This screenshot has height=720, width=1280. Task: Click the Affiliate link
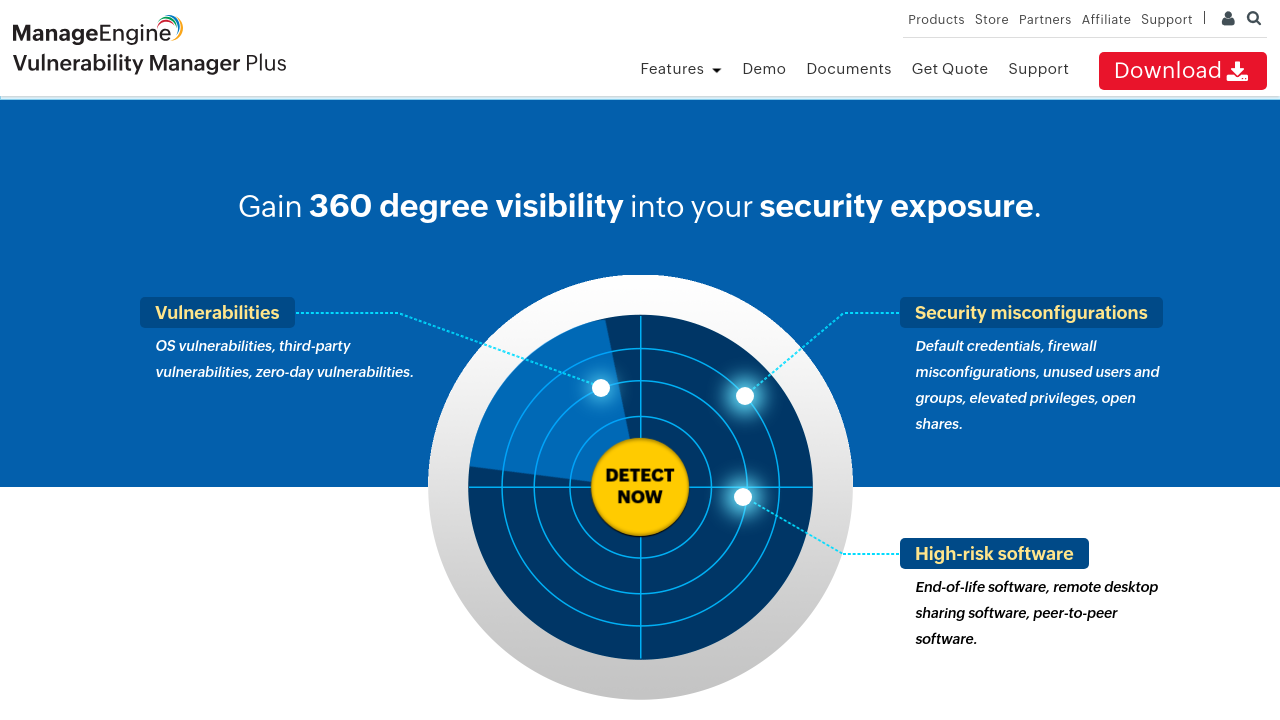(x=1106, y=20)
